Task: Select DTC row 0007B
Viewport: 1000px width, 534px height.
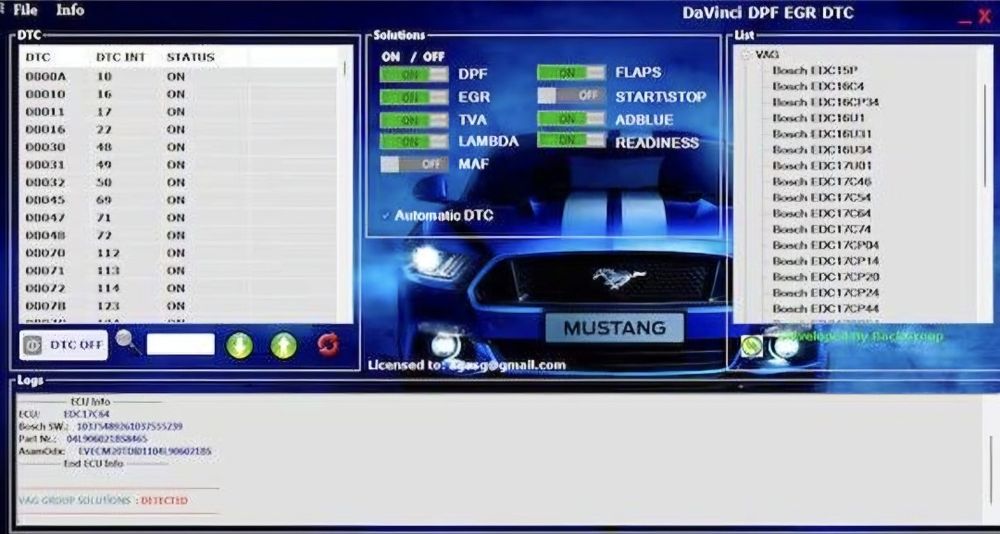Action: [180, 306]
